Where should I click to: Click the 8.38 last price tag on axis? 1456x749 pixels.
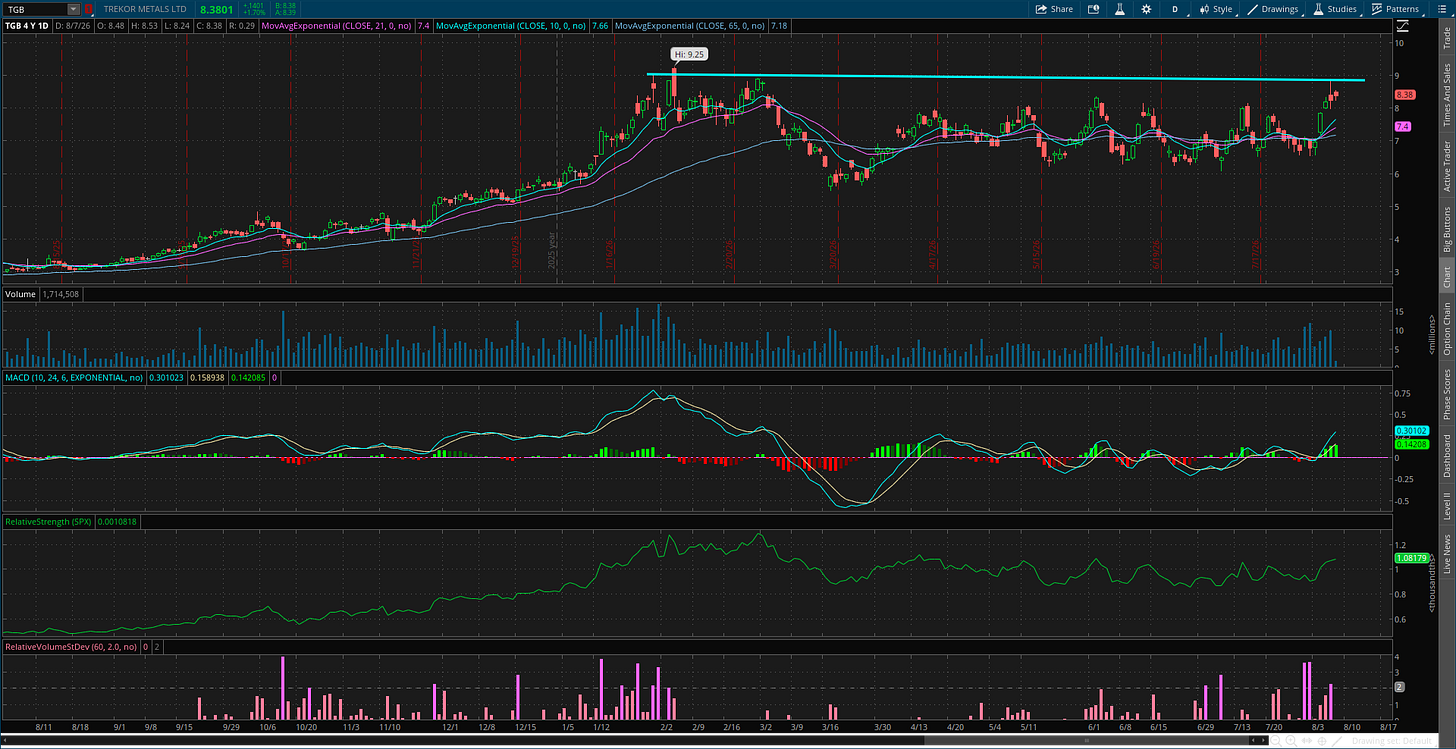click(1403, 94)
